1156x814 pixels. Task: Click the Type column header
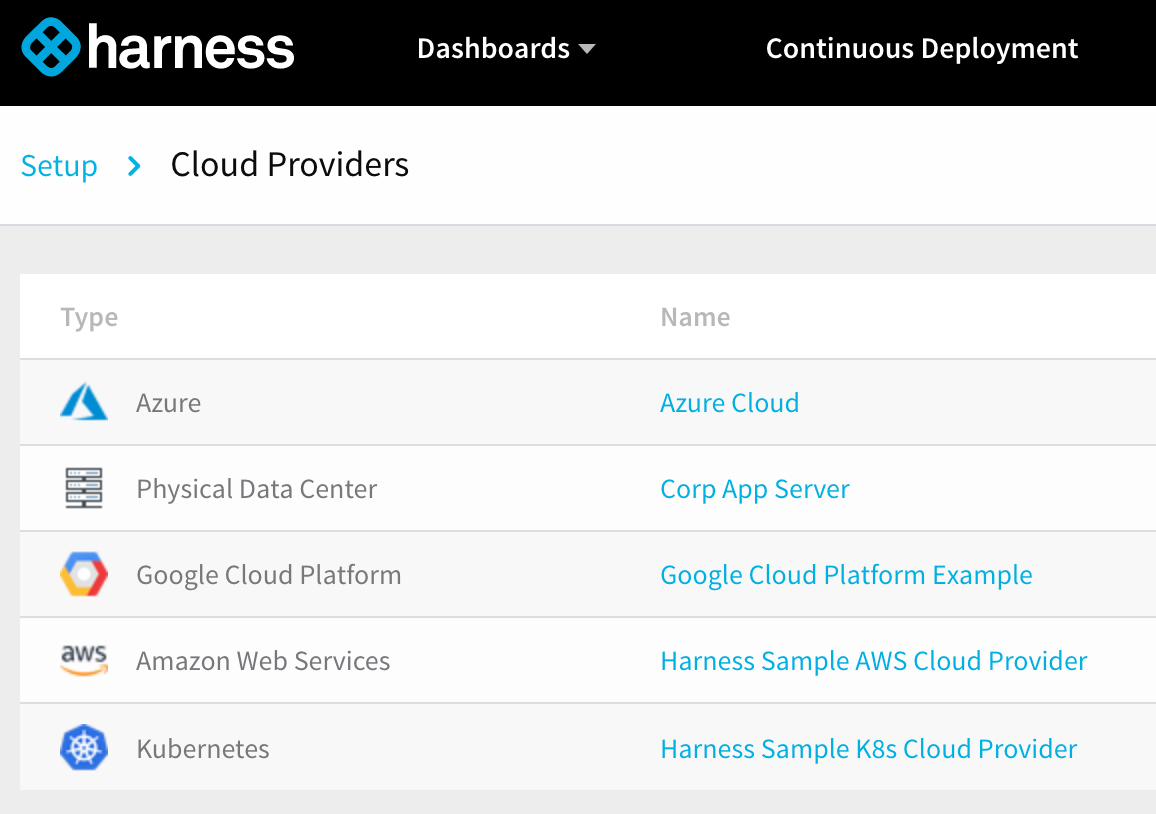click(89, 317)
